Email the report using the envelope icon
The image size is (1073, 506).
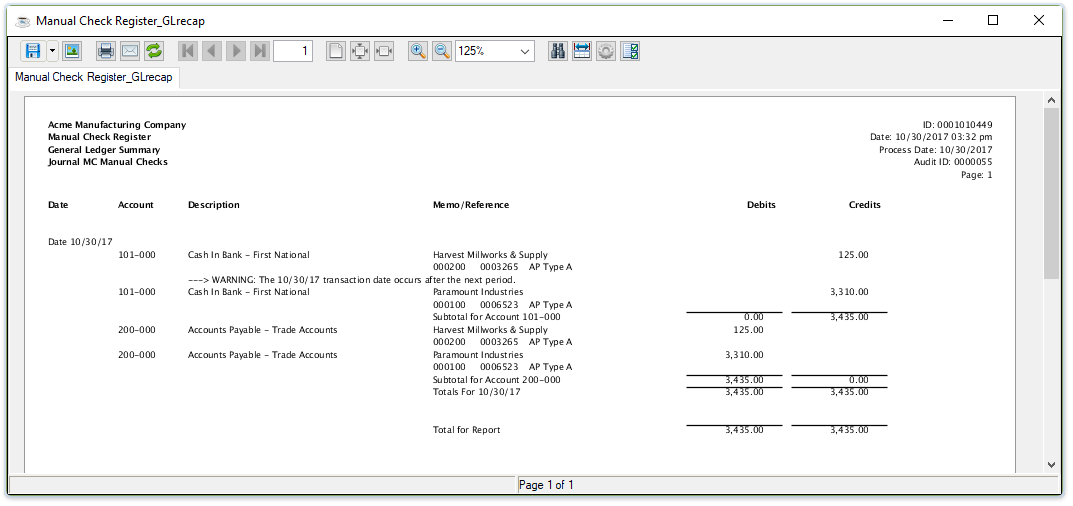coord(130,51)
